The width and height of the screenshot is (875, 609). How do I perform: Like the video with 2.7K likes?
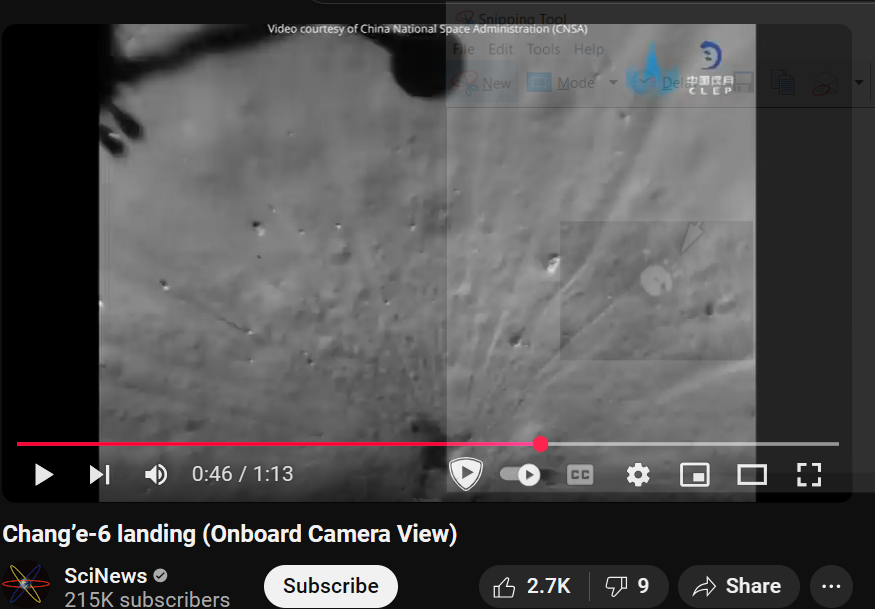tap(533, 586)
